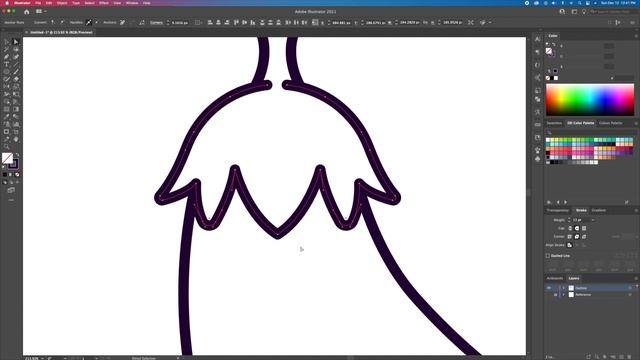
Task: Open the Effect menu
Action: click(x=104, y=3)
